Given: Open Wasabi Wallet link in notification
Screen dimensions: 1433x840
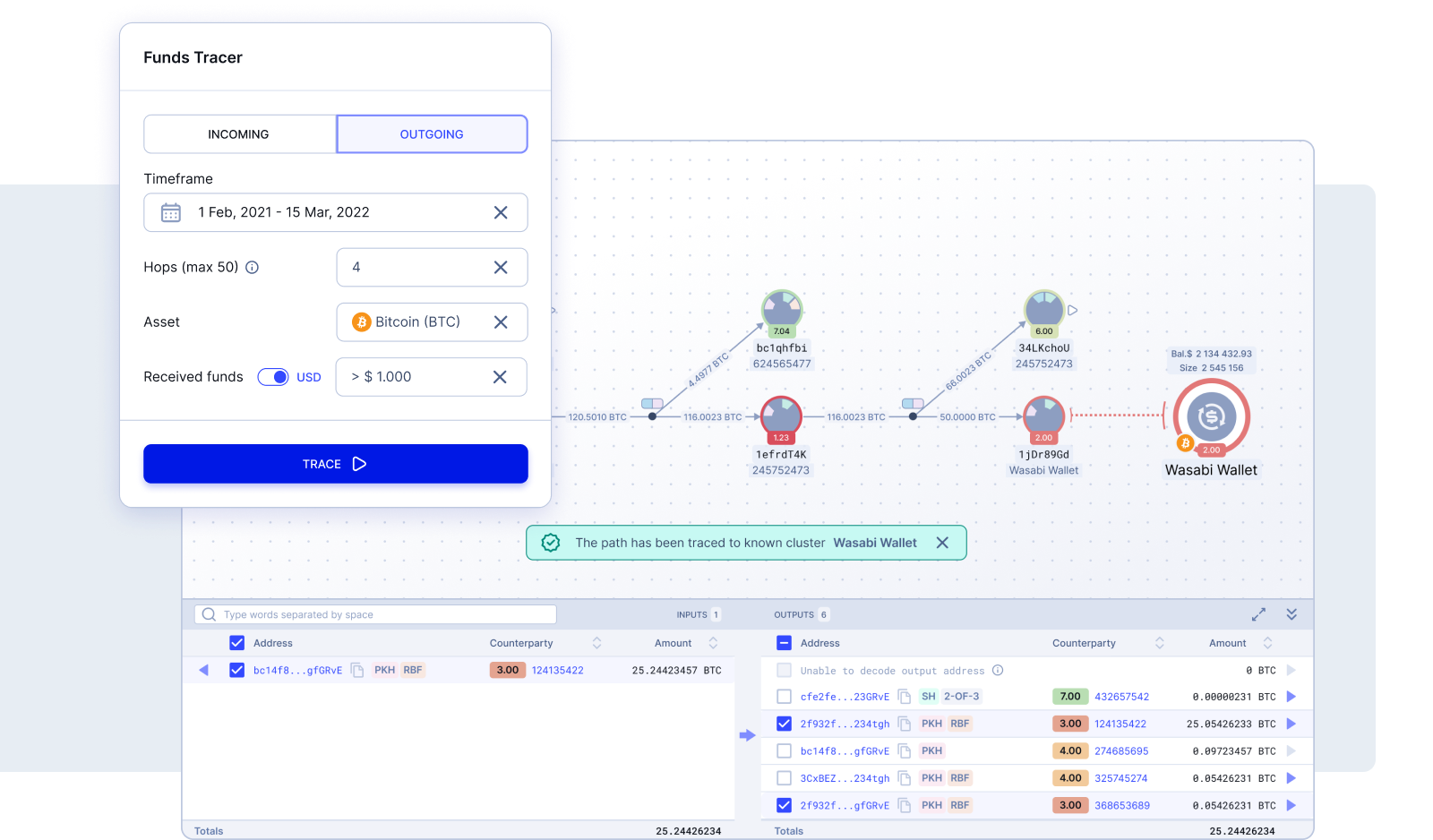Looking at the screenshot, I should coord(875,543).
